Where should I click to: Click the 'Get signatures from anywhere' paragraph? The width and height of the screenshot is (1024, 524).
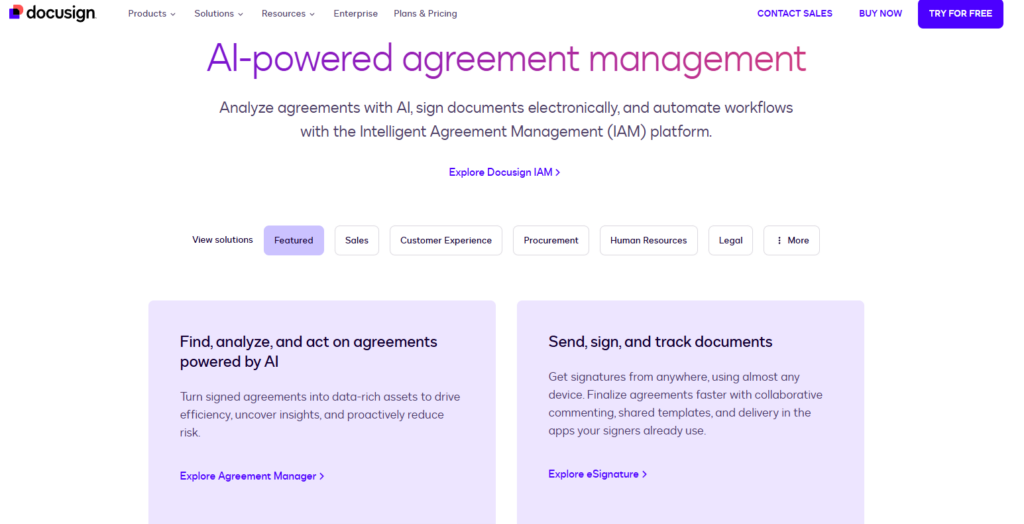(685, 404)
